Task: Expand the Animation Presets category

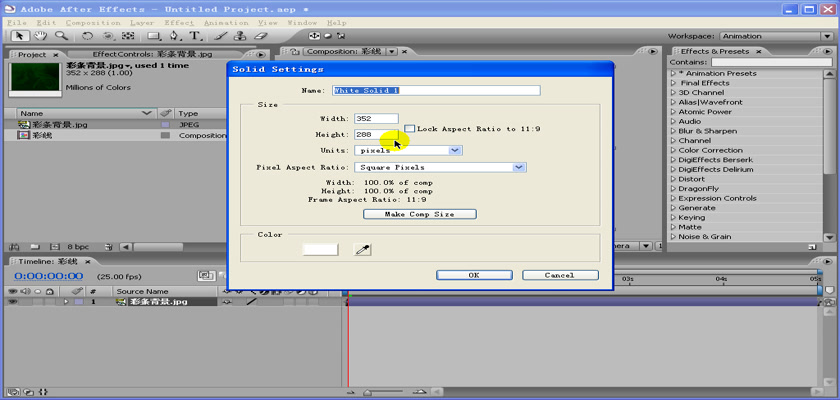Action: 673,73
